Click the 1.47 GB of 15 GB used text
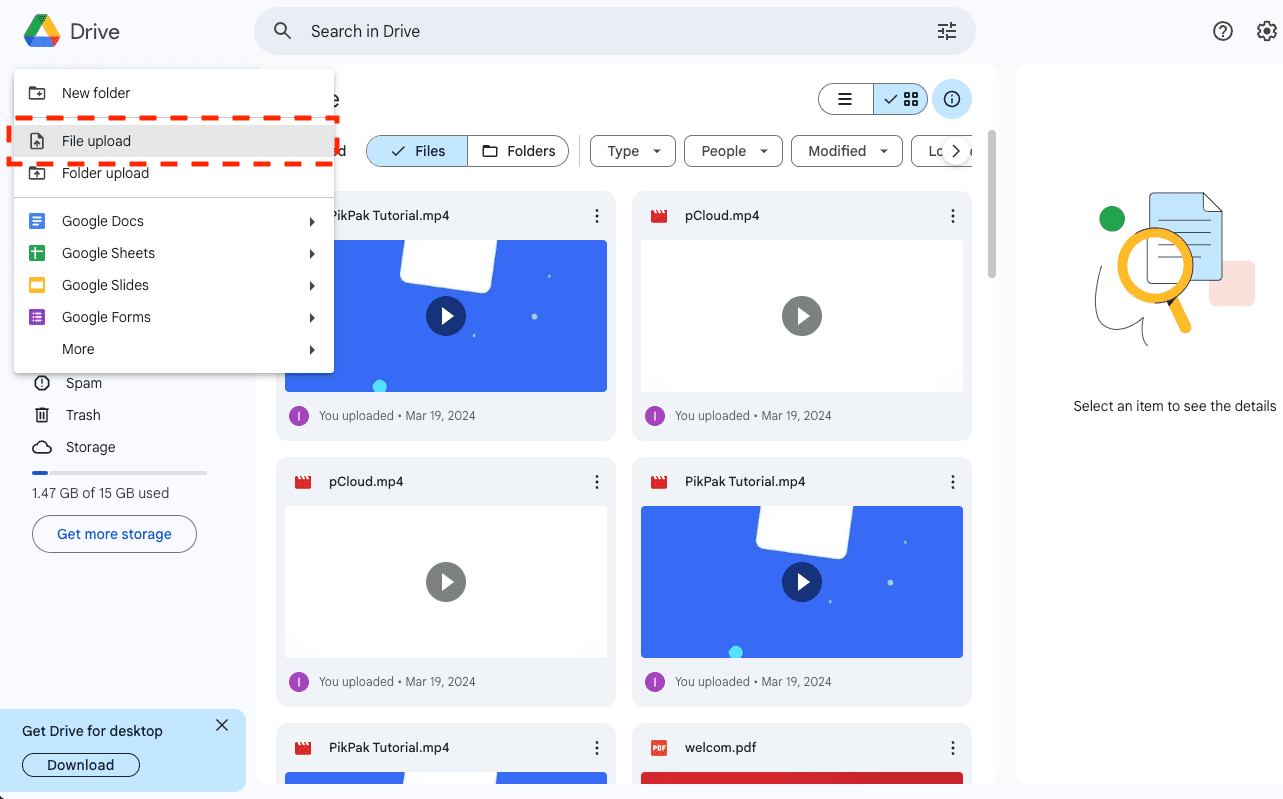The width and height of the screenshot is (1283, 799). tap(100, 493)
